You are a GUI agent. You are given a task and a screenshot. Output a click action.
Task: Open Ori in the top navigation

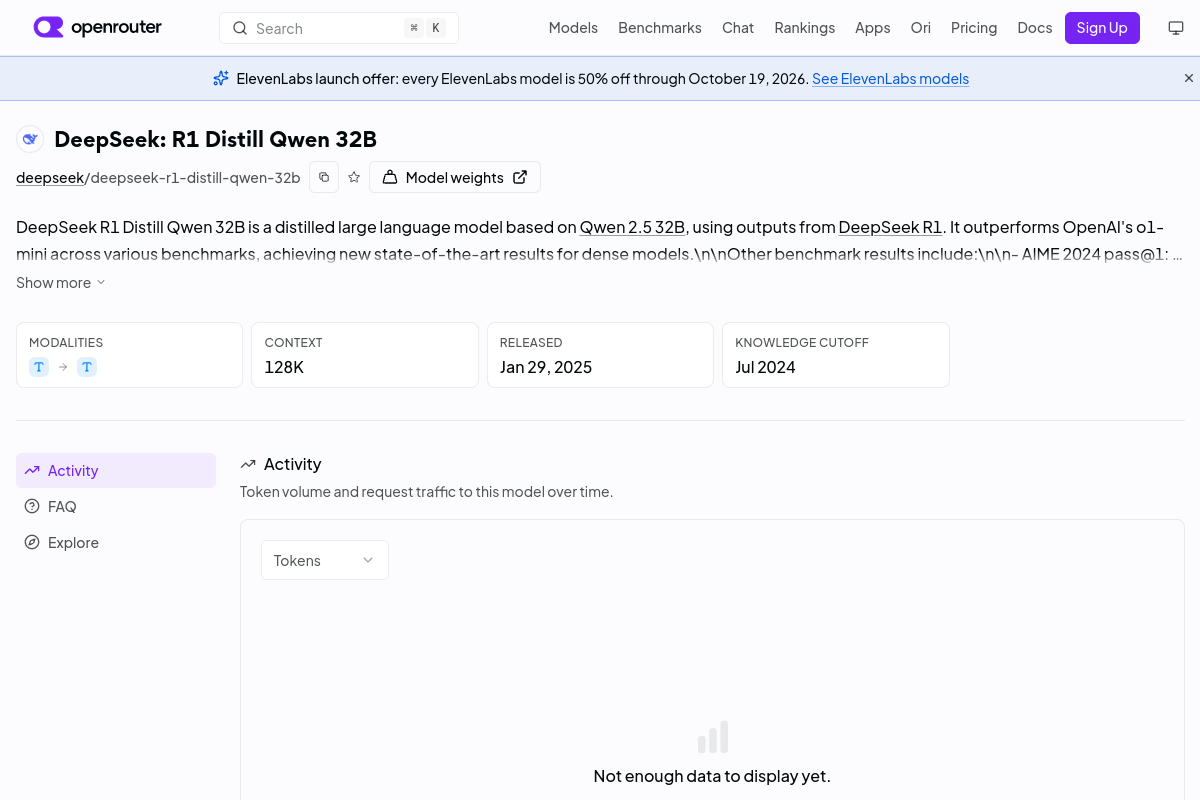click(x=920, y=28)
